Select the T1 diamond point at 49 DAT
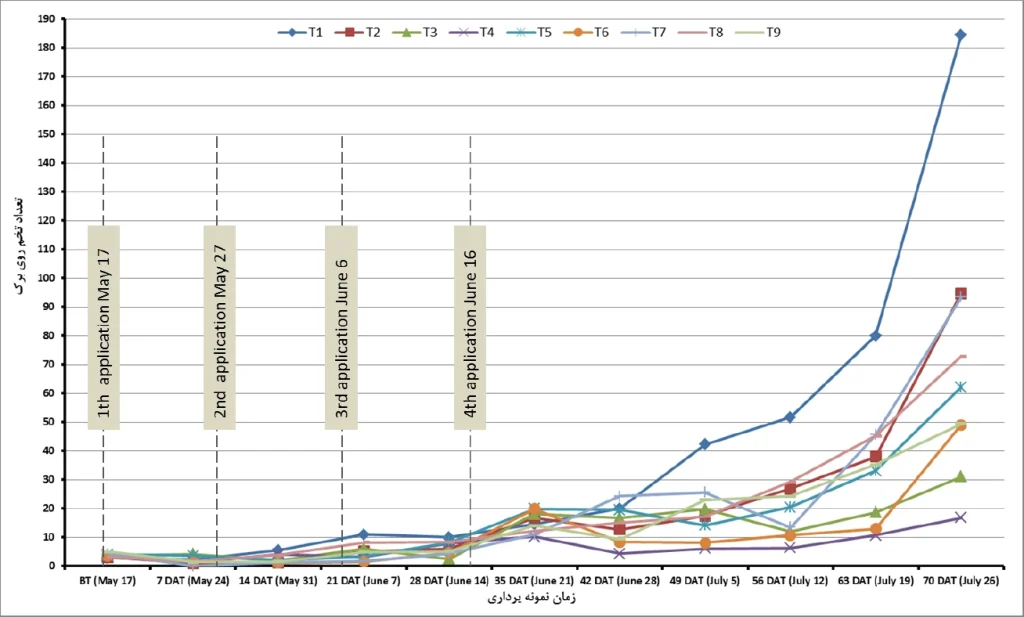This screenshot has height=617, width=1024. tap(705, 444)
